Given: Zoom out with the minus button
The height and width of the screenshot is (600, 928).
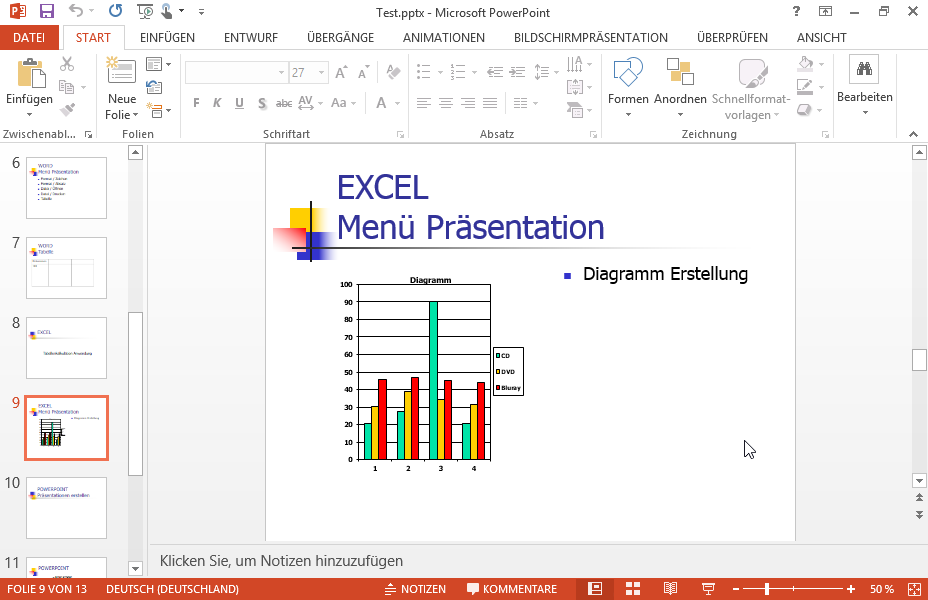Looking at the screenshot, I should pos(736,589).
